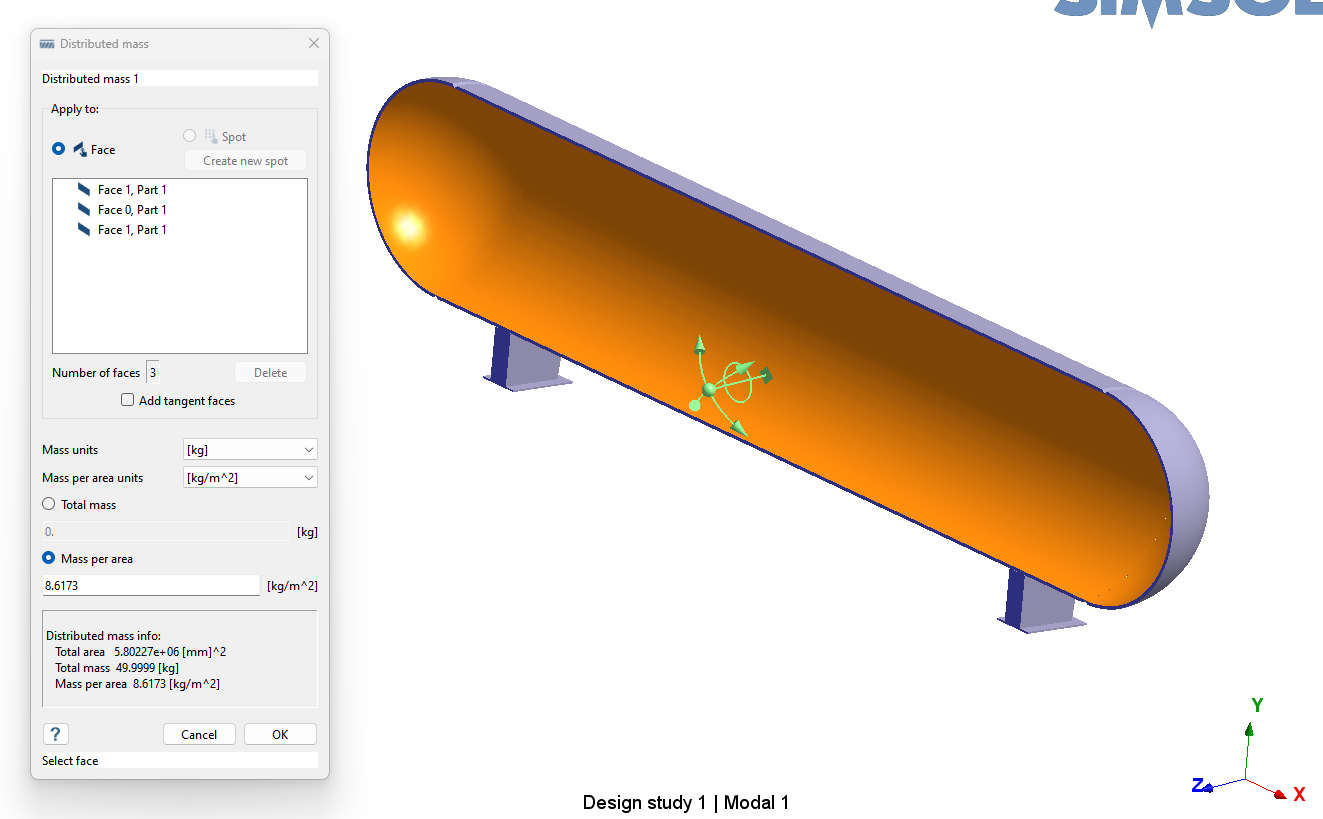The image size is (1323, 819).
Task: Click the Number of faces value box
Action: [x=153, y=373]
